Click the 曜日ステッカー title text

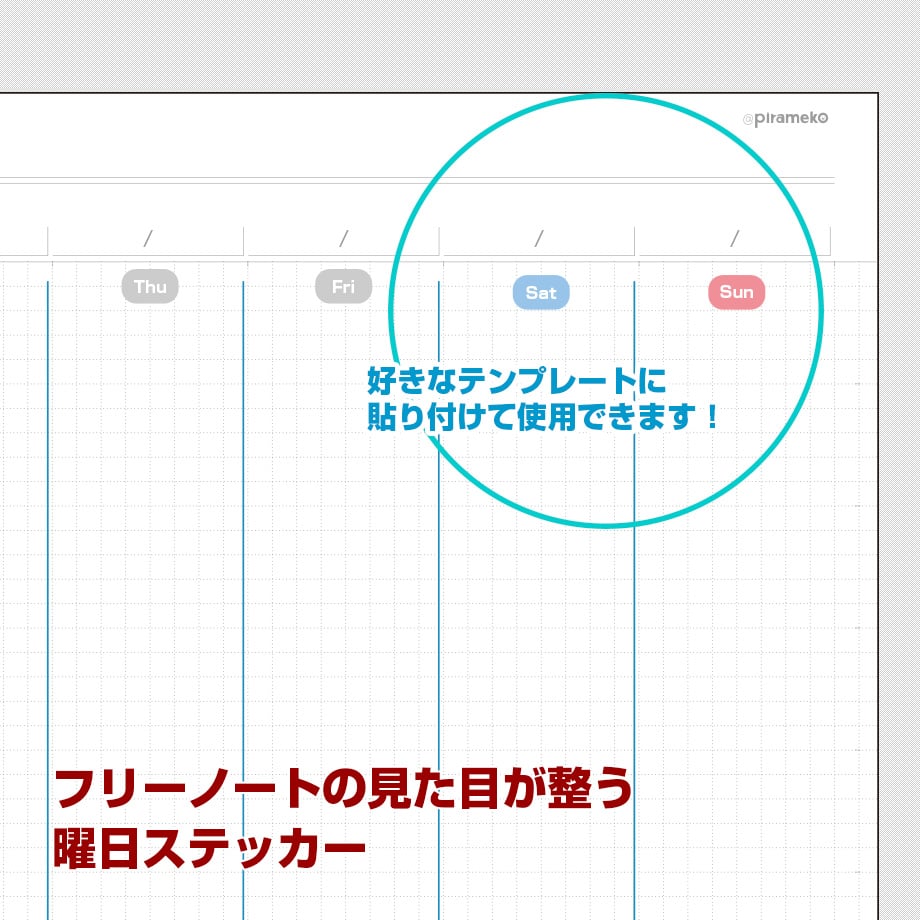coord(209,849)
